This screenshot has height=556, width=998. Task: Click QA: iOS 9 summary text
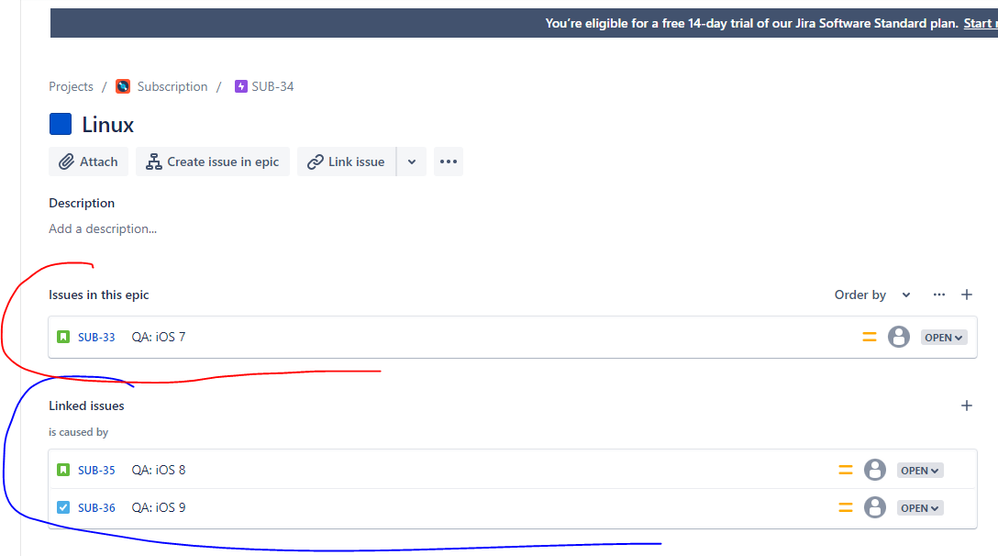158,508
